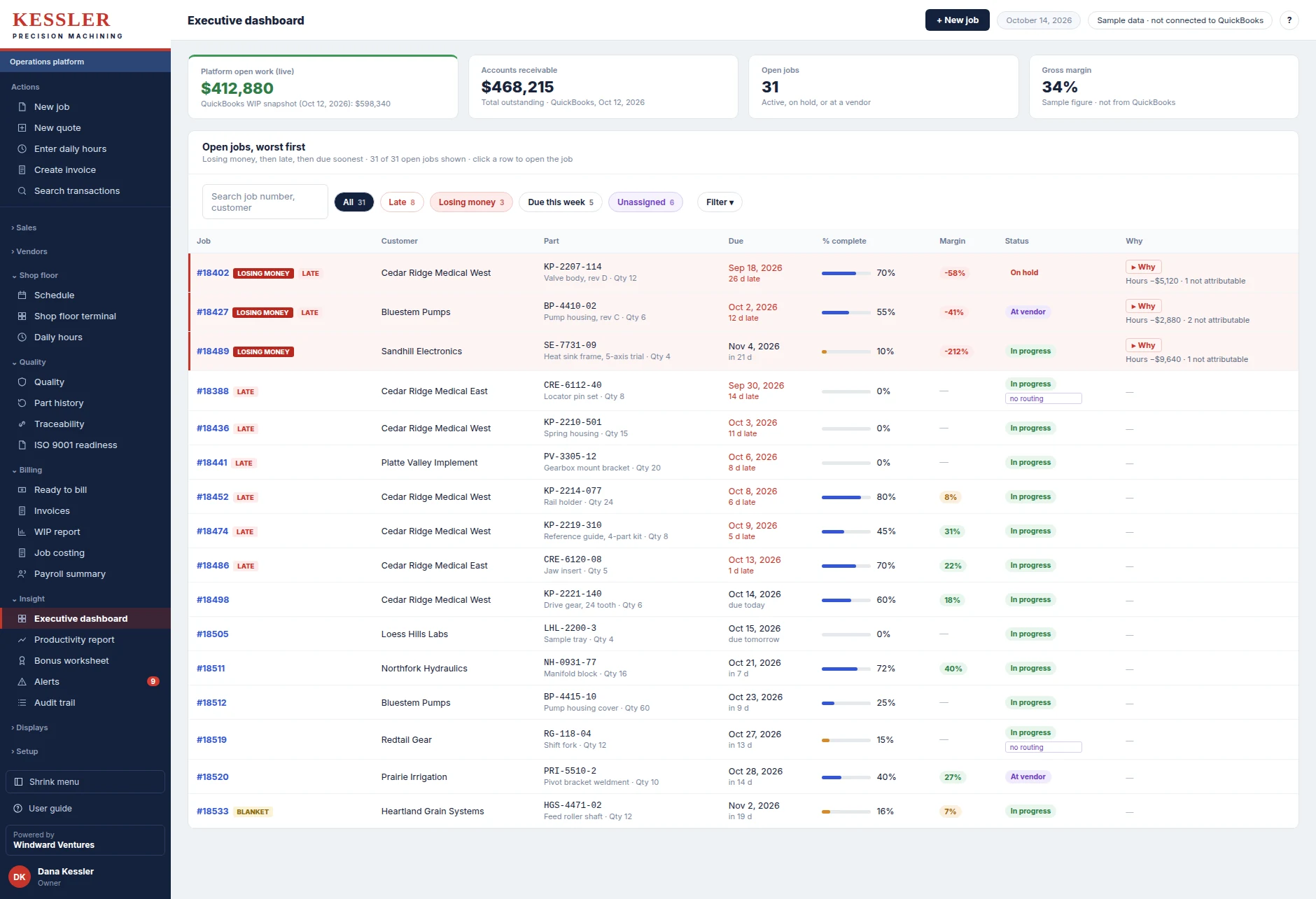Toggle the Late 8 filter chip
Image resolution: width=1316 pixels, height=899 pixels.
pyautogui.click(x=402, y=202)
